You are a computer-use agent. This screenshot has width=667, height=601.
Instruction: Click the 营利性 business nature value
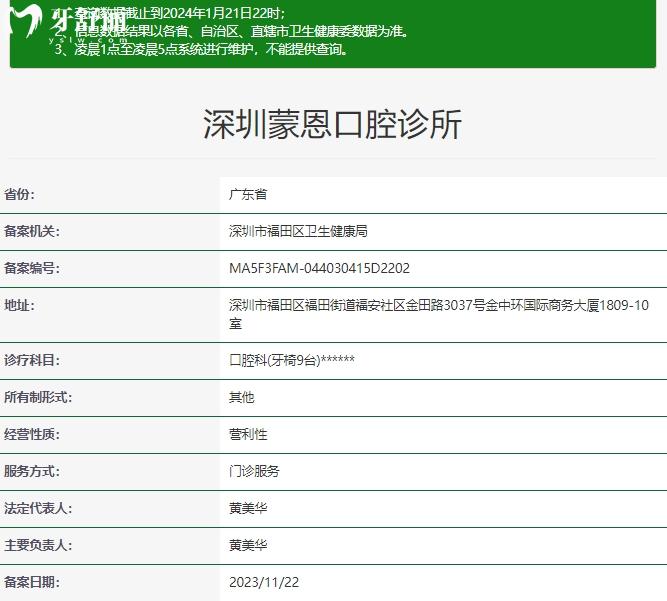(x=248, y=434)
